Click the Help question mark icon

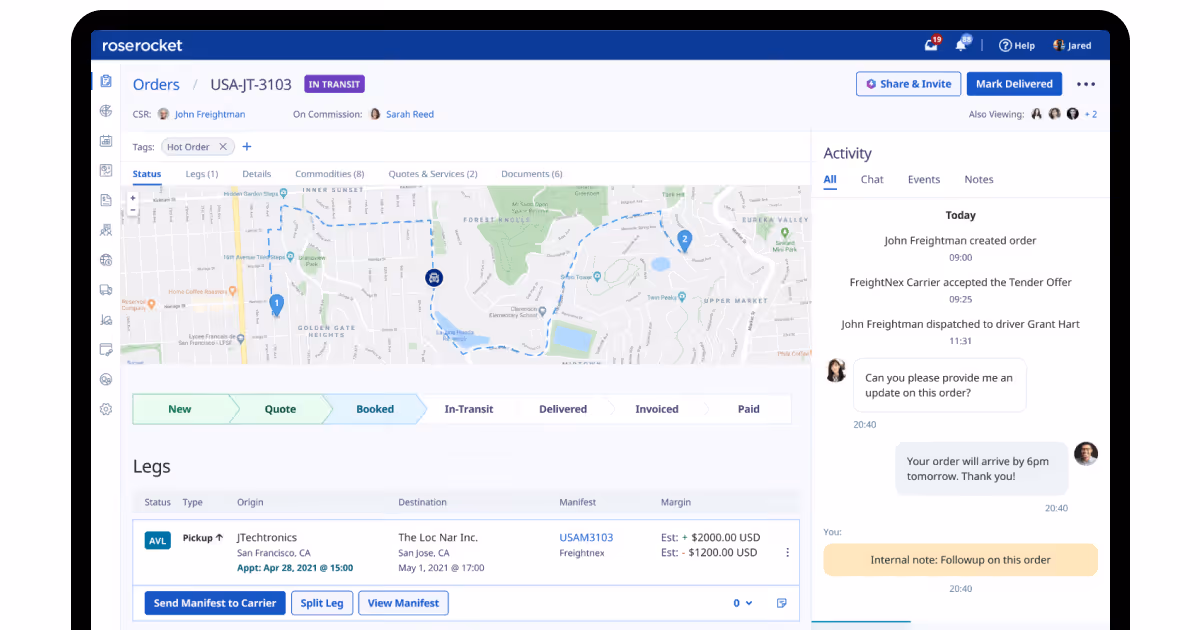tap(1005, 45)
